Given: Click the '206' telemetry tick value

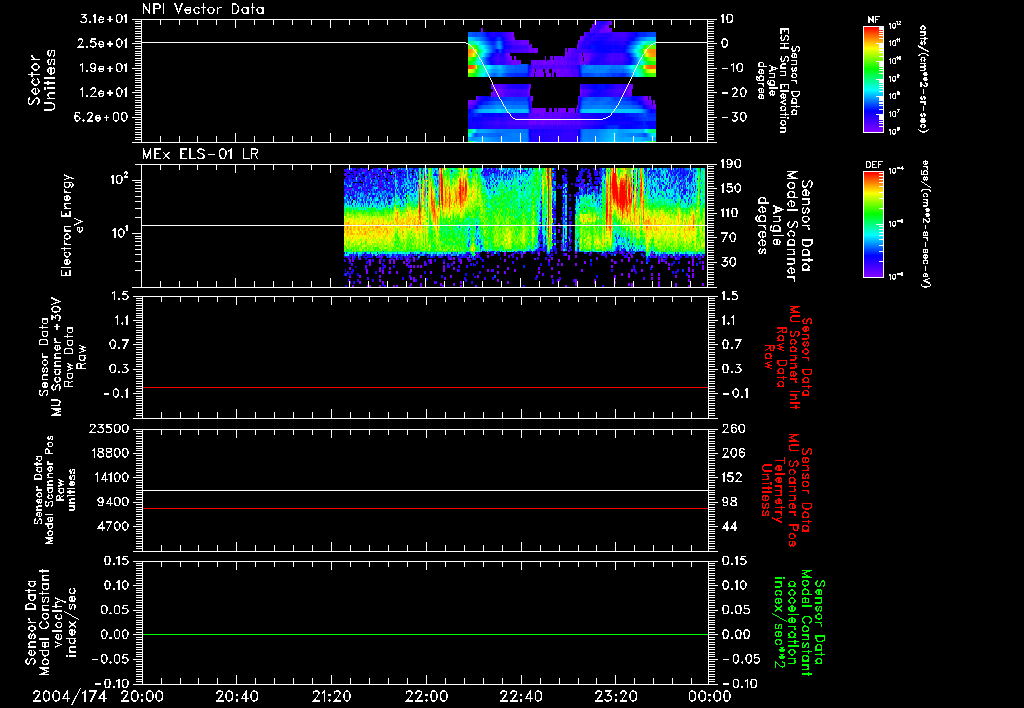Looking at the screenshot, I should coord(732,453).
